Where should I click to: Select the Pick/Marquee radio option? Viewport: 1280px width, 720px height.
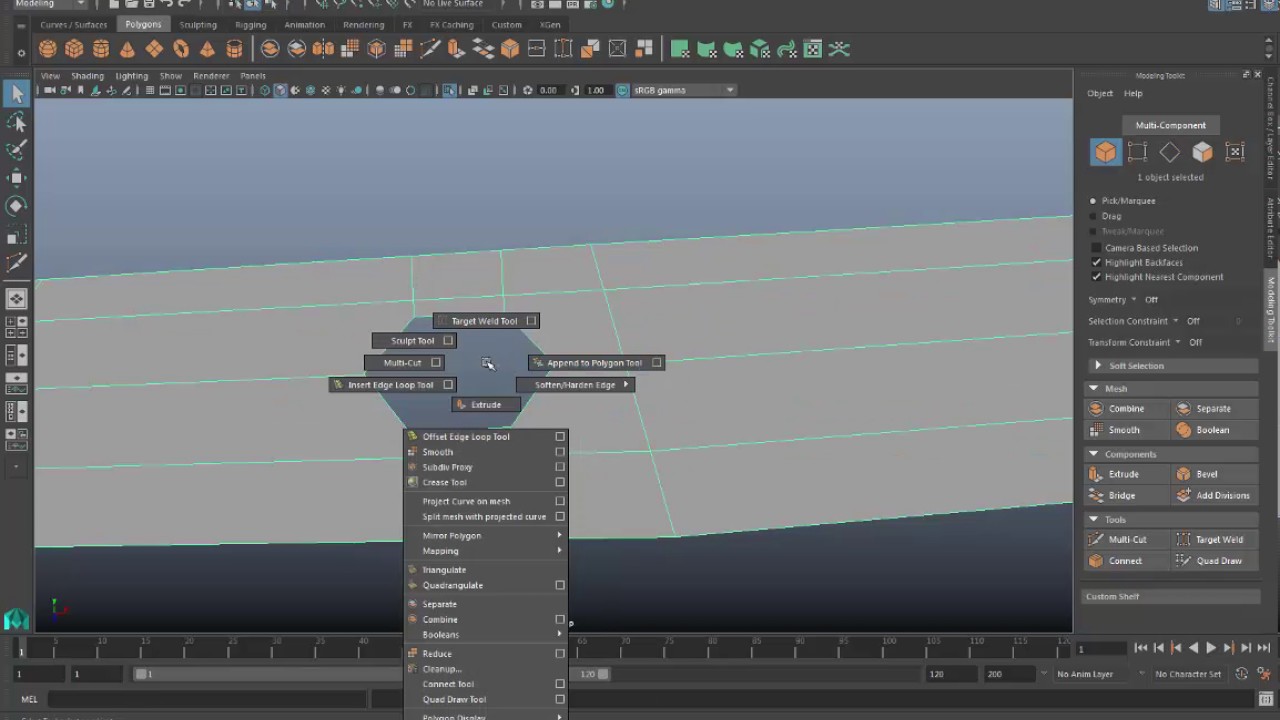point(1093,201)
